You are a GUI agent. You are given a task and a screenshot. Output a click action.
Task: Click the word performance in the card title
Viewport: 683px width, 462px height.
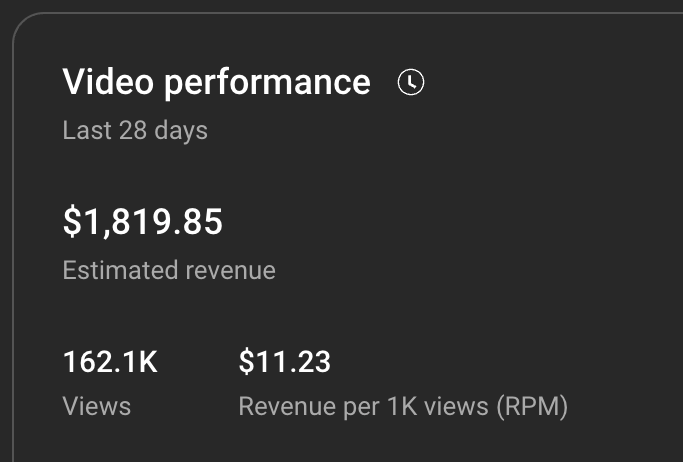tap(267, 84)
